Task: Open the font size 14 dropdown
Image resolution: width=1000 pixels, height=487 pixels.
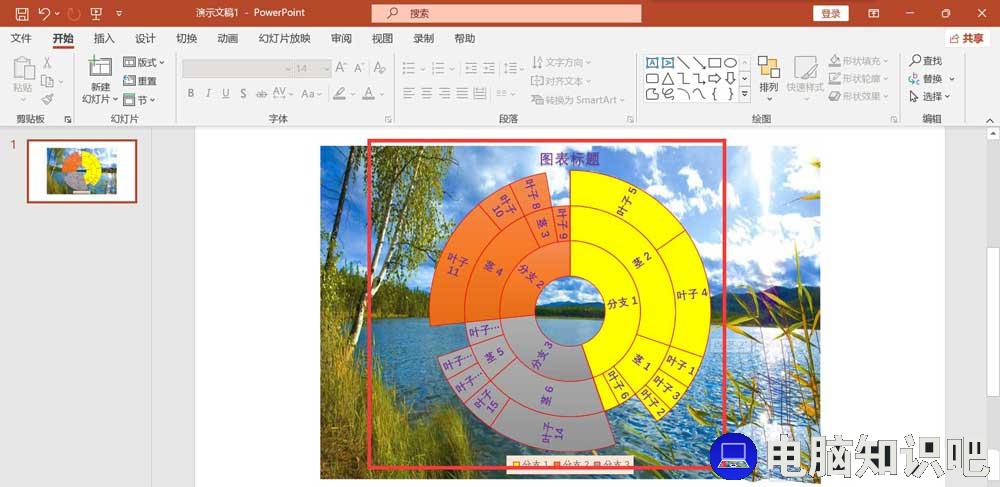Action: point(312,68)
